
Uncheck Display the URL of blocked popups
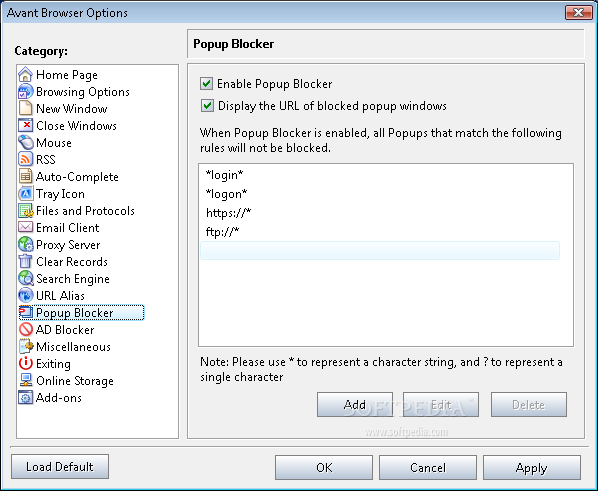(x=207, y=106)
